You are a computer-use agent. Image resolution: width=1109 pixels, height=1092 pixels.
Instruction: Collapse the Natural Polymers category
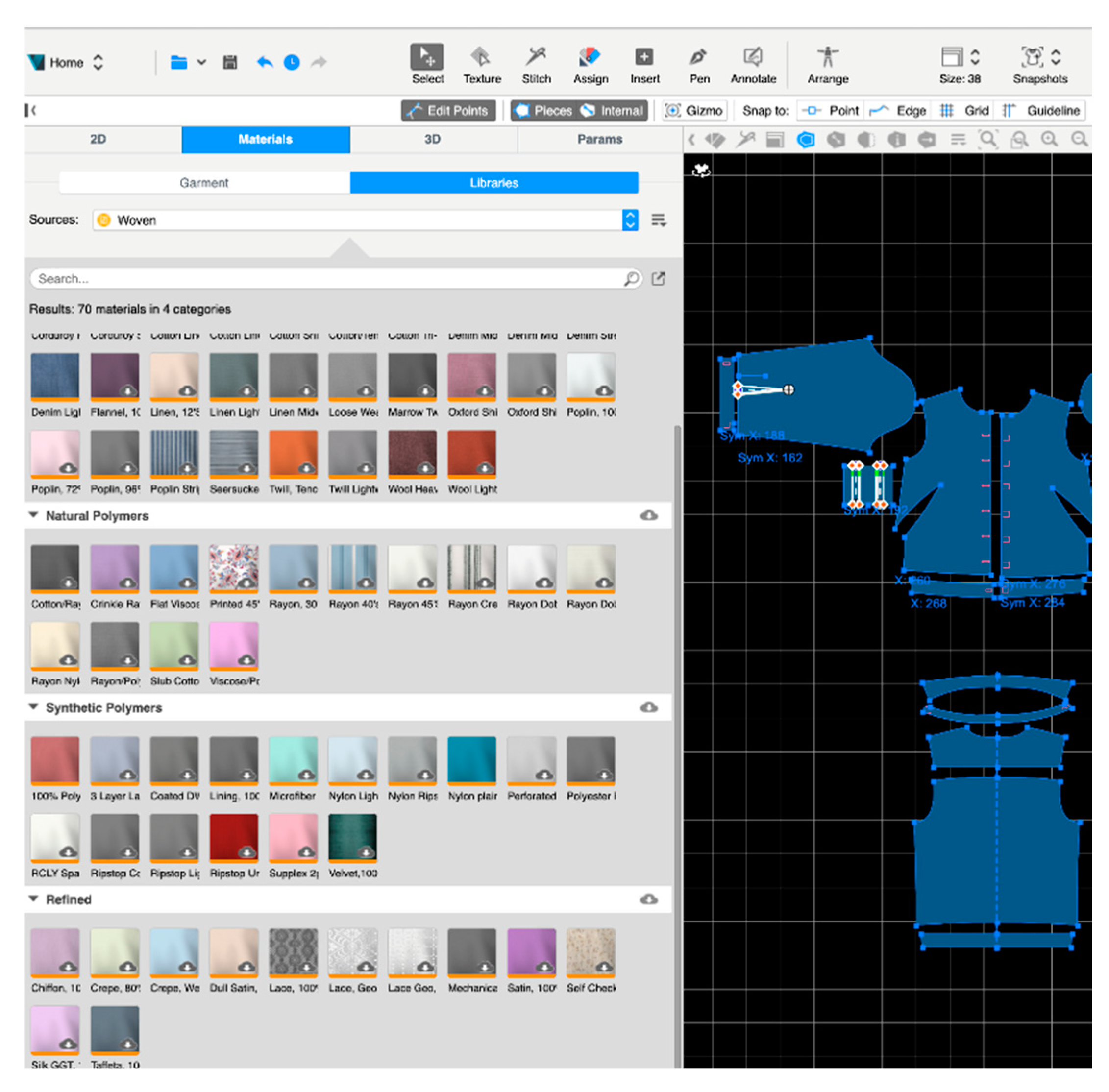point(33,514)
